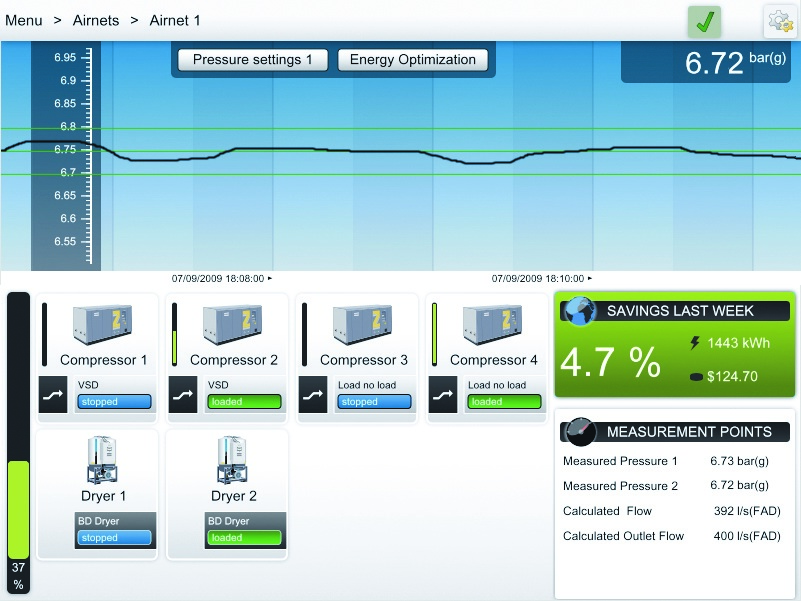Click the Compressor 1 label

pyautogui.click(x=103, y=360)
